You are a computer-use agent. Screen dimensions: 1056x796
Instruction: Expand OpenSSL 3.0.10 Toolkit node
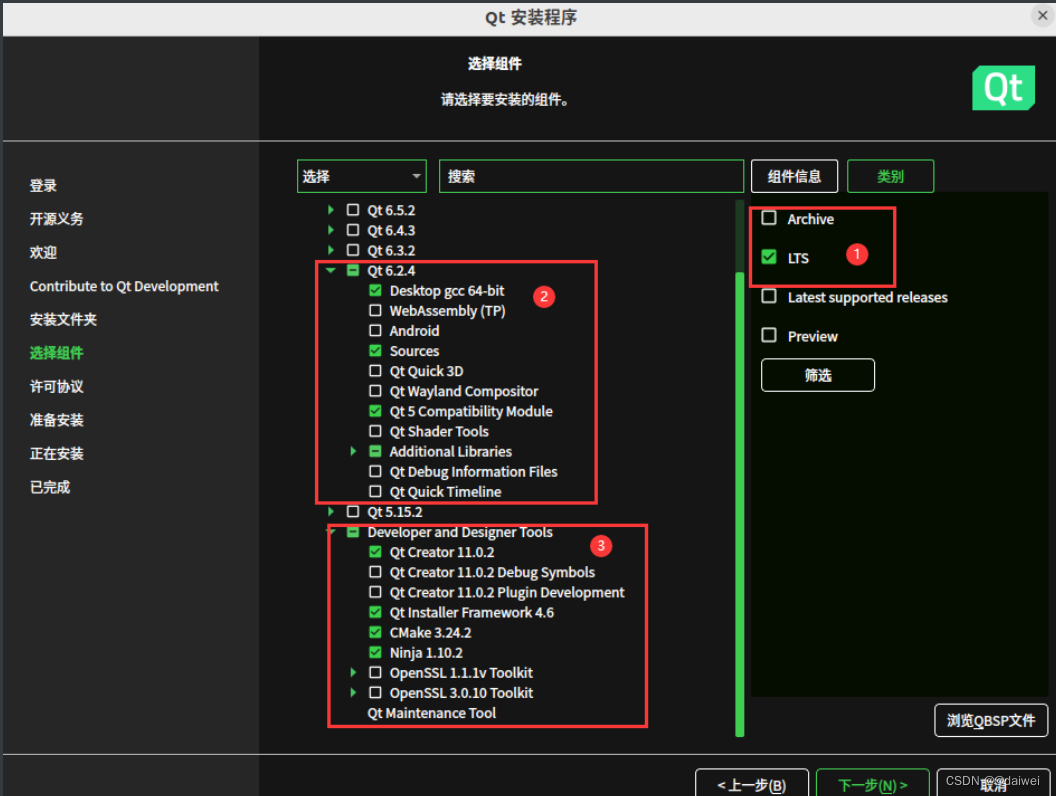point(353,693)
